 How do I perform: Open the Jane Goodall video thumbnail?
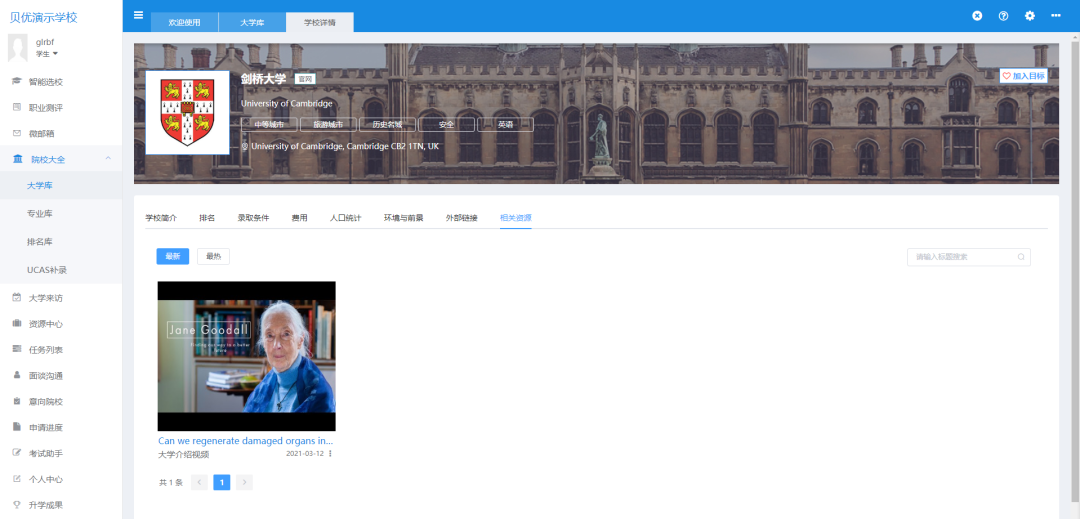pos(247,356)
